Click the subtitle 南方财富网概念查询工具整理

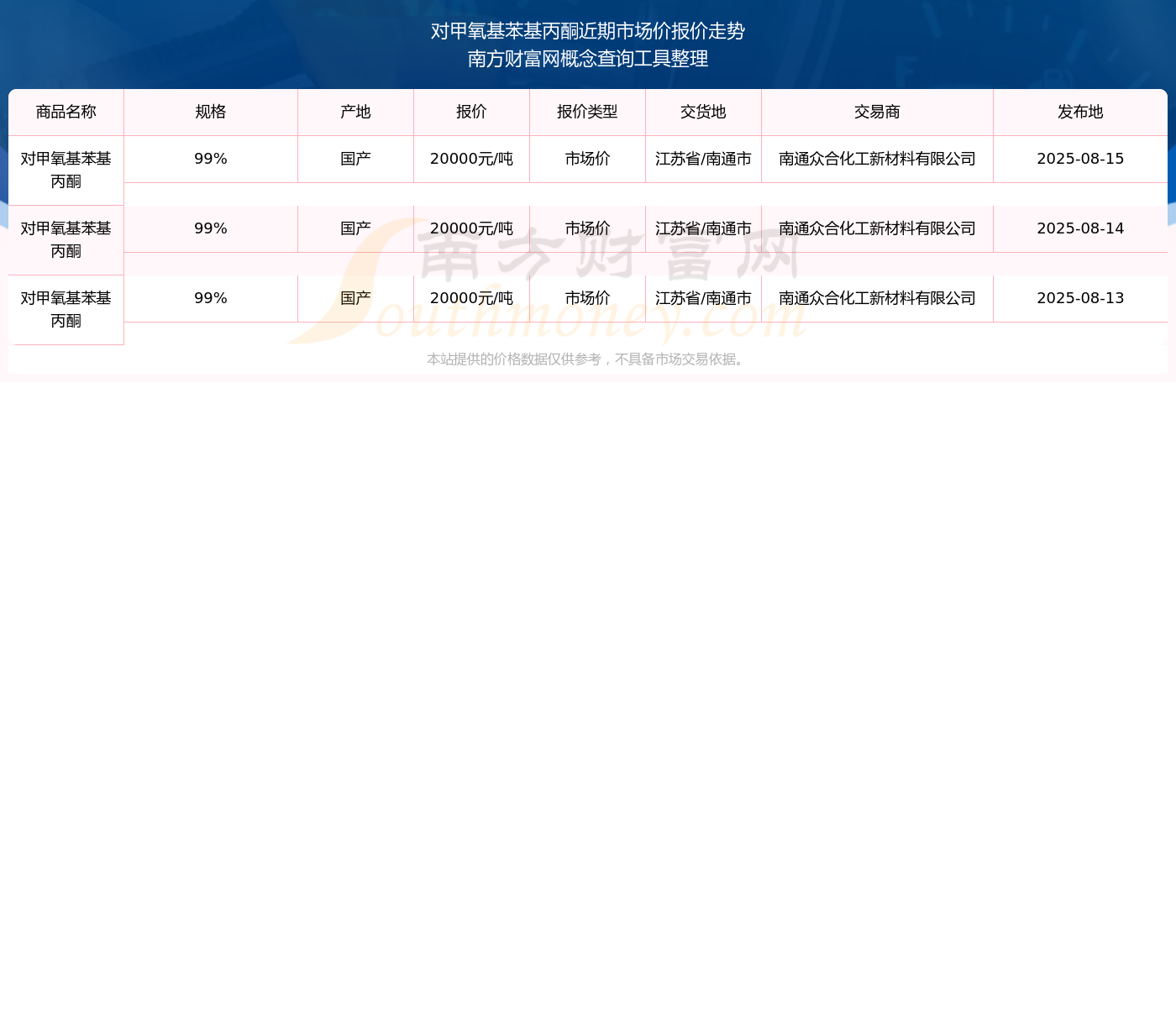point(588,59)
